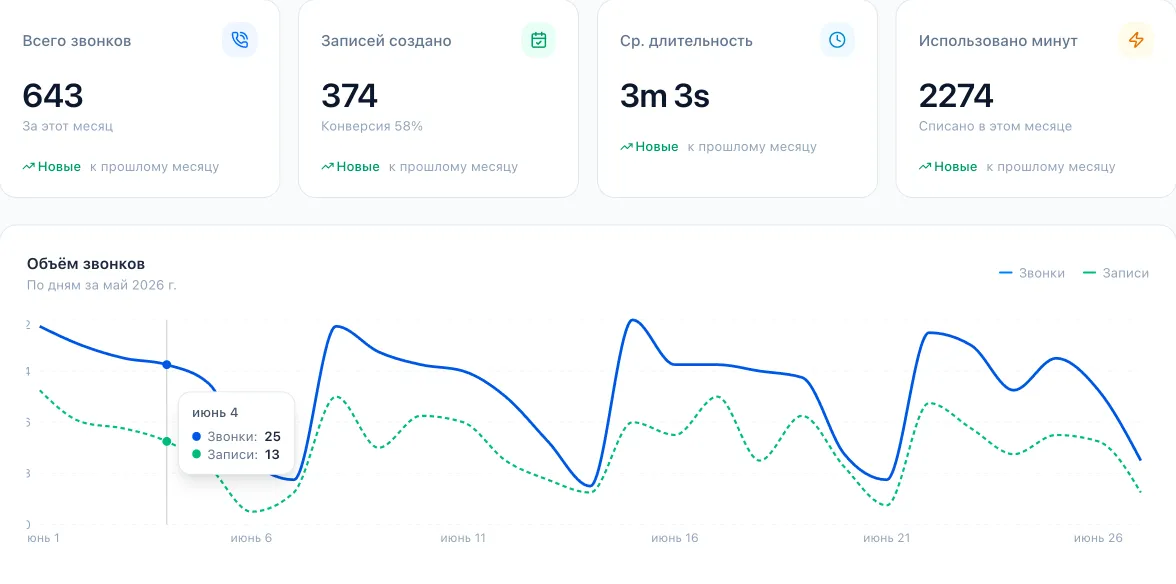
Task: Select the июнь 16 label on chart axis
Action: pyautogui.click(x=674, y=538)
